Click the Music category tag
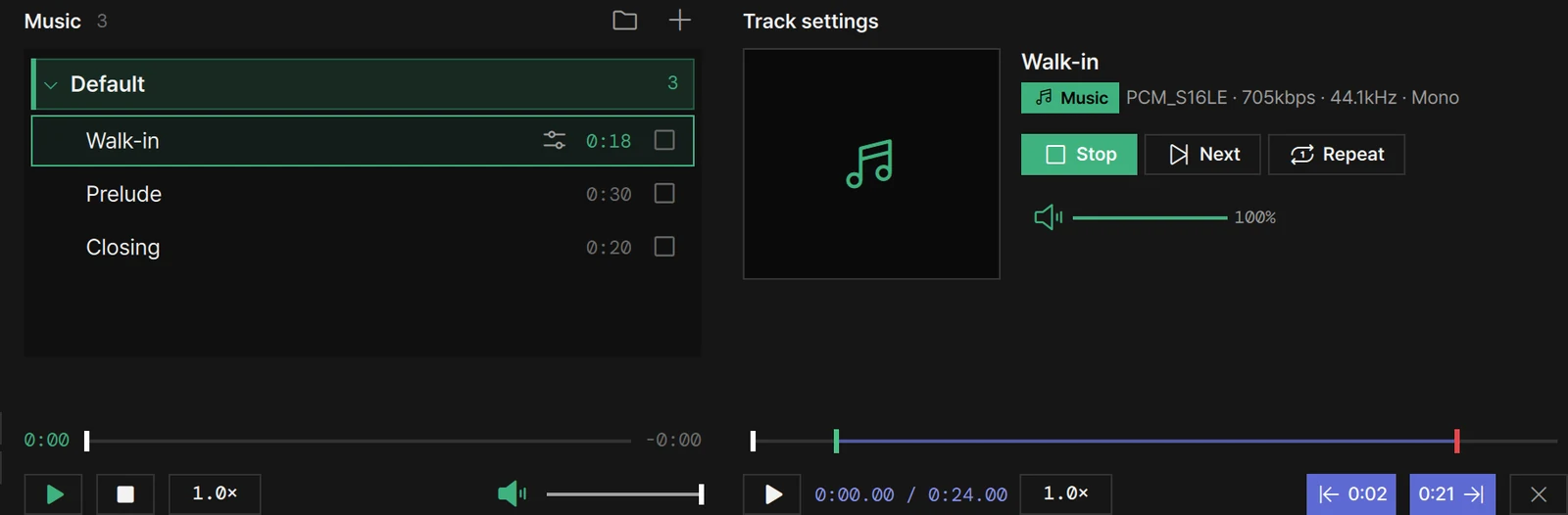The height and width of the screenshot is (515, 1568). tap(1070, 98)
